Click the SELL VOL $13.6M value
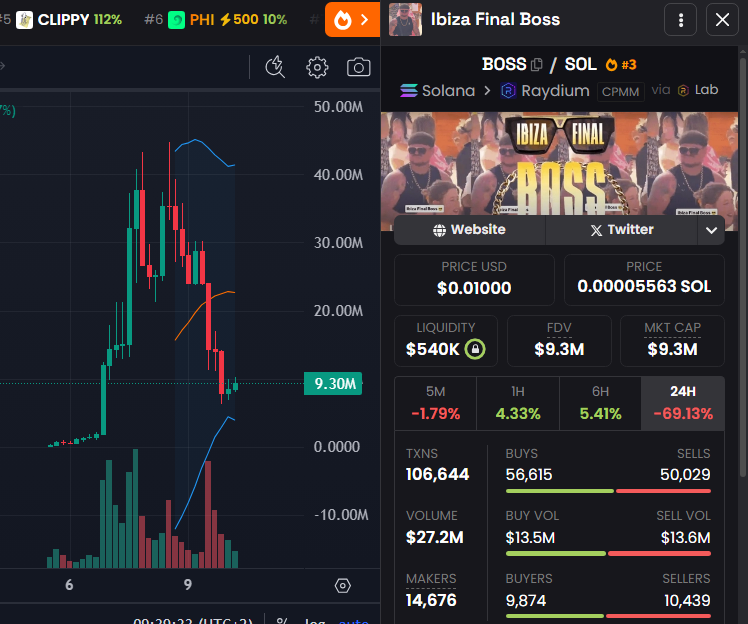Viewport: 748px width, 624px height. click(686, 538)
